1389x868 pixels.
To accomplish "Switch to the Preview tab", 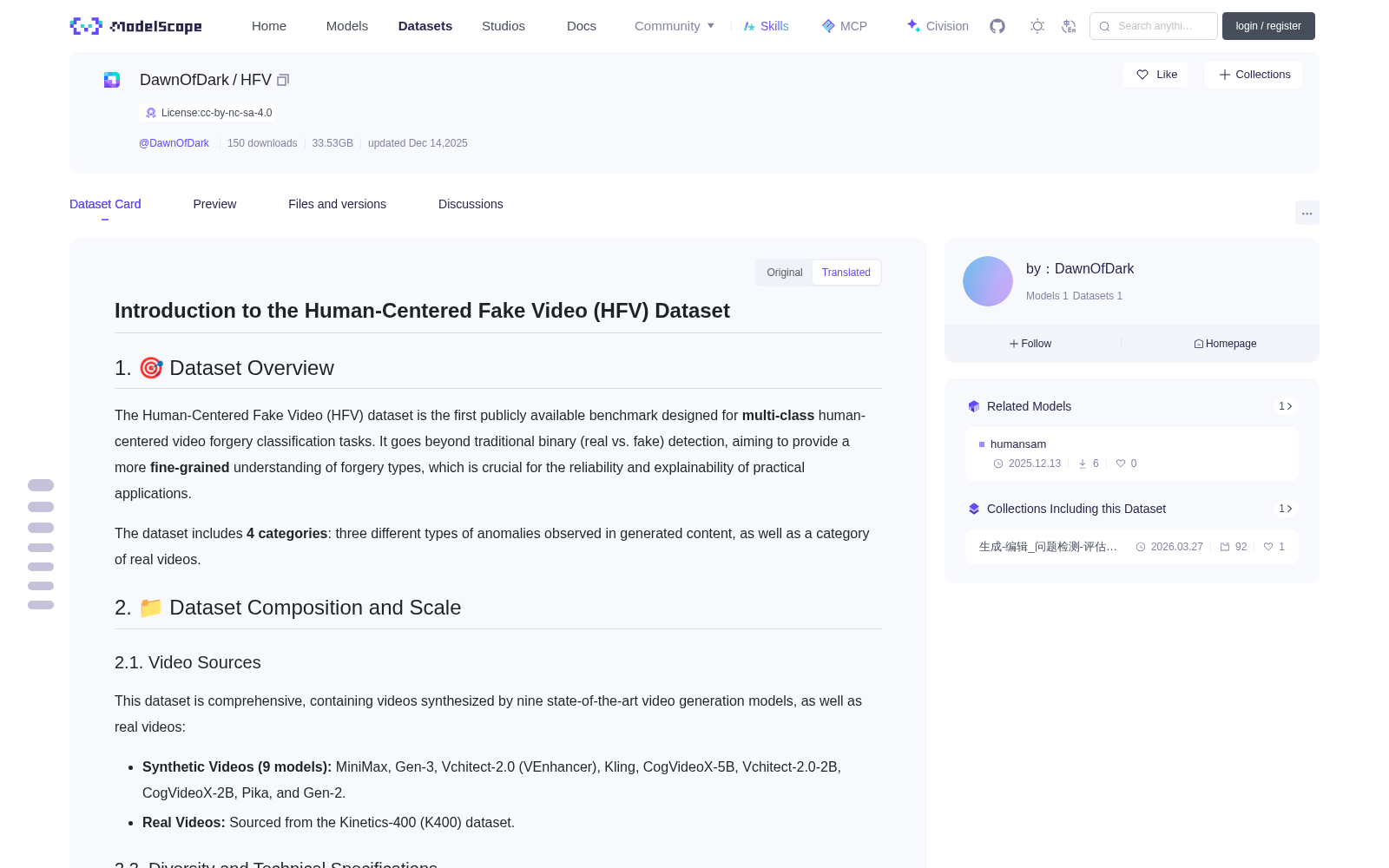I will point(214,204).
